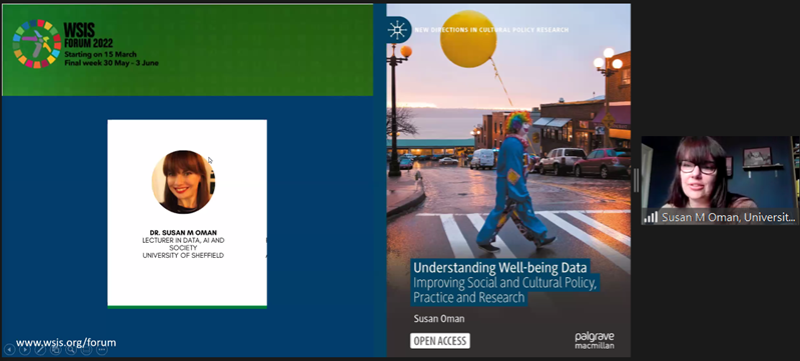Click 'Starting on 15 March' text
The image size is (800, 361).
pos(101,55)
